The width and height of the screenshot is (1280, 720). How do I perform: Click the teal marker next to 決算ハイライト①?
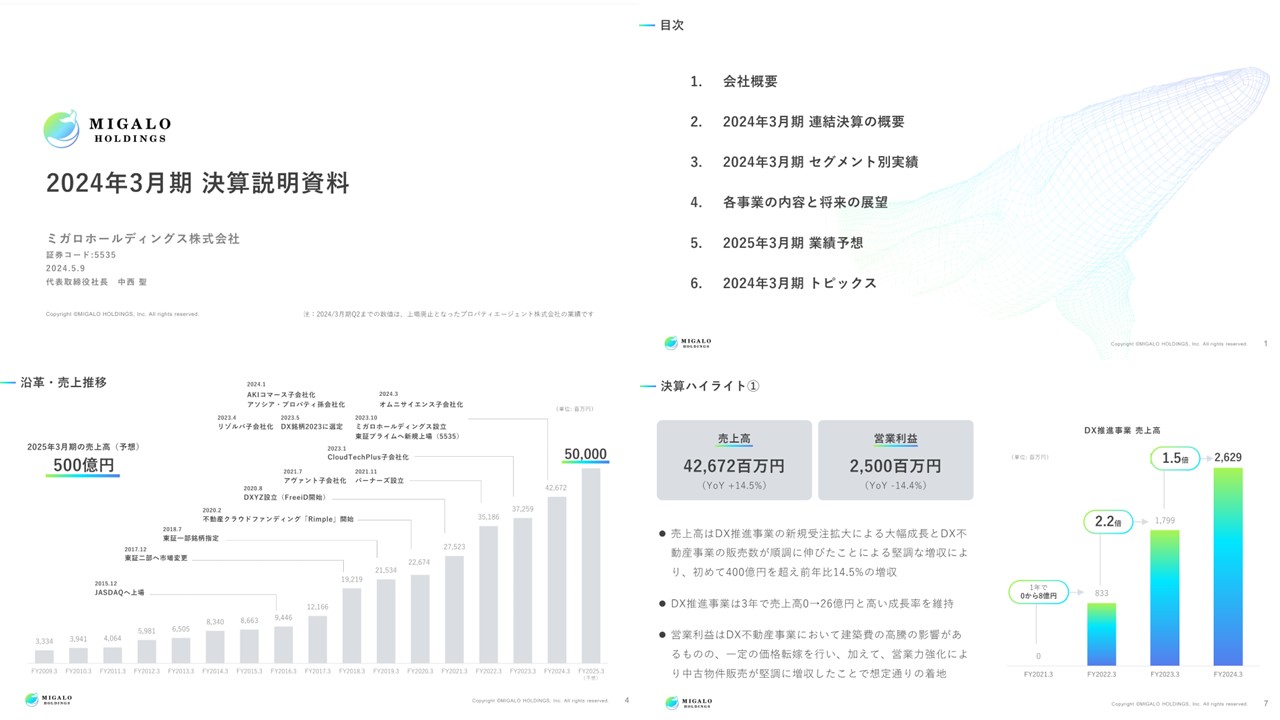pyautogui.click(x=646, y=384)
